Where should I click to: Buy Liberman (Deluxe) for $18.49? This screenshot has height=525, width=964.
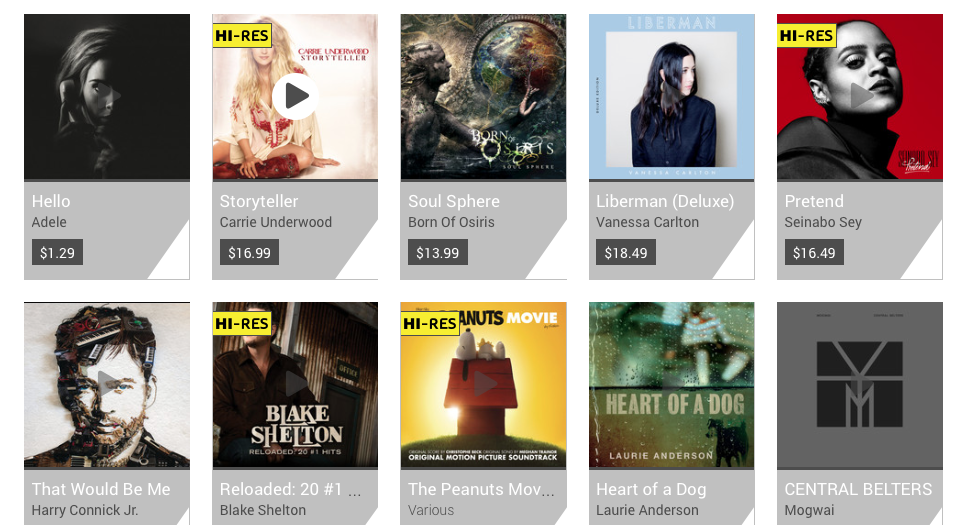coord(625,253)
